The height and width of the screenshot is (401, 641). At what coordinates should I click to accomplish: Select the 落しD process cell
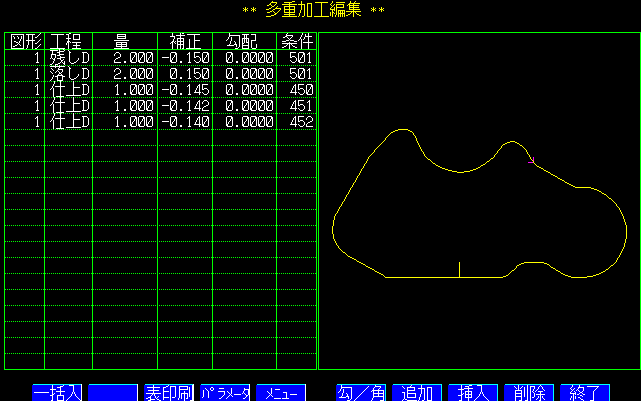(69, 74)
